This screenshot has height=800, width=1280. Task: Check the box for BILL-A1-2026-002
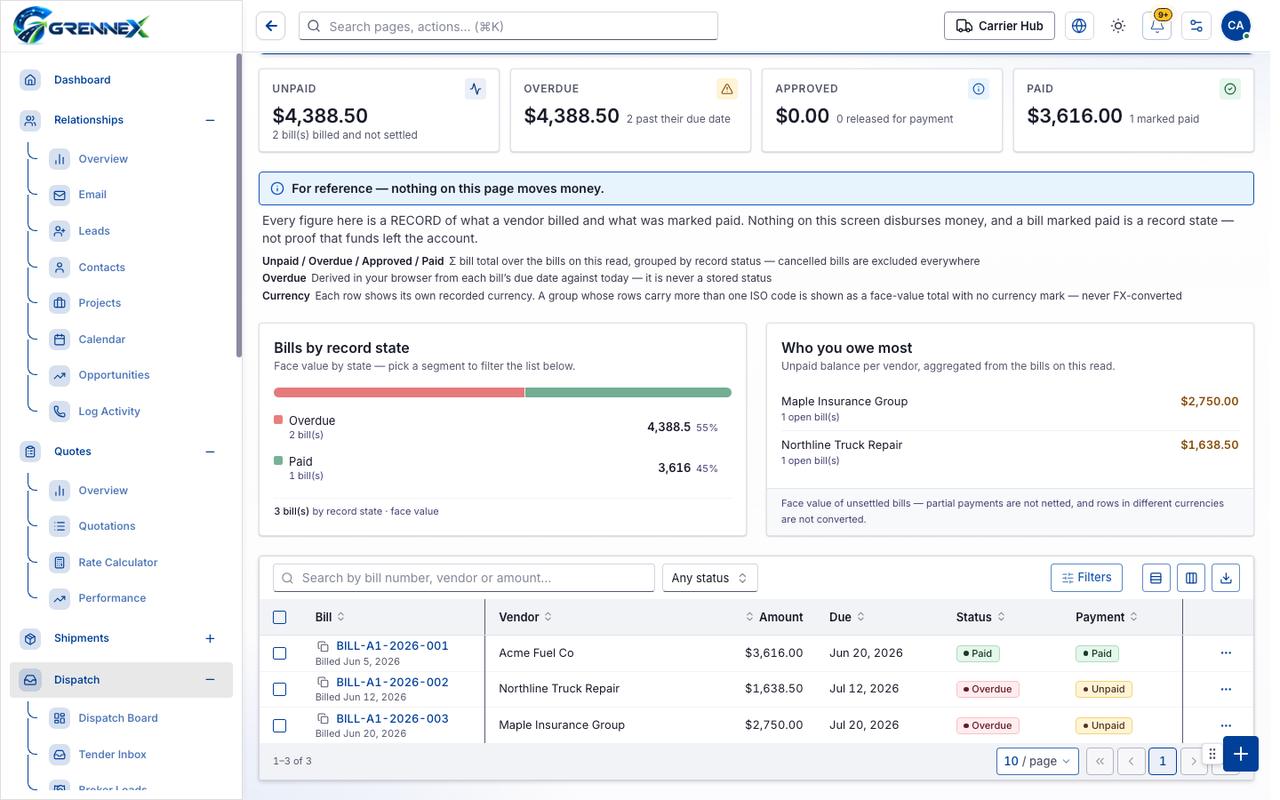coord(280,689)
